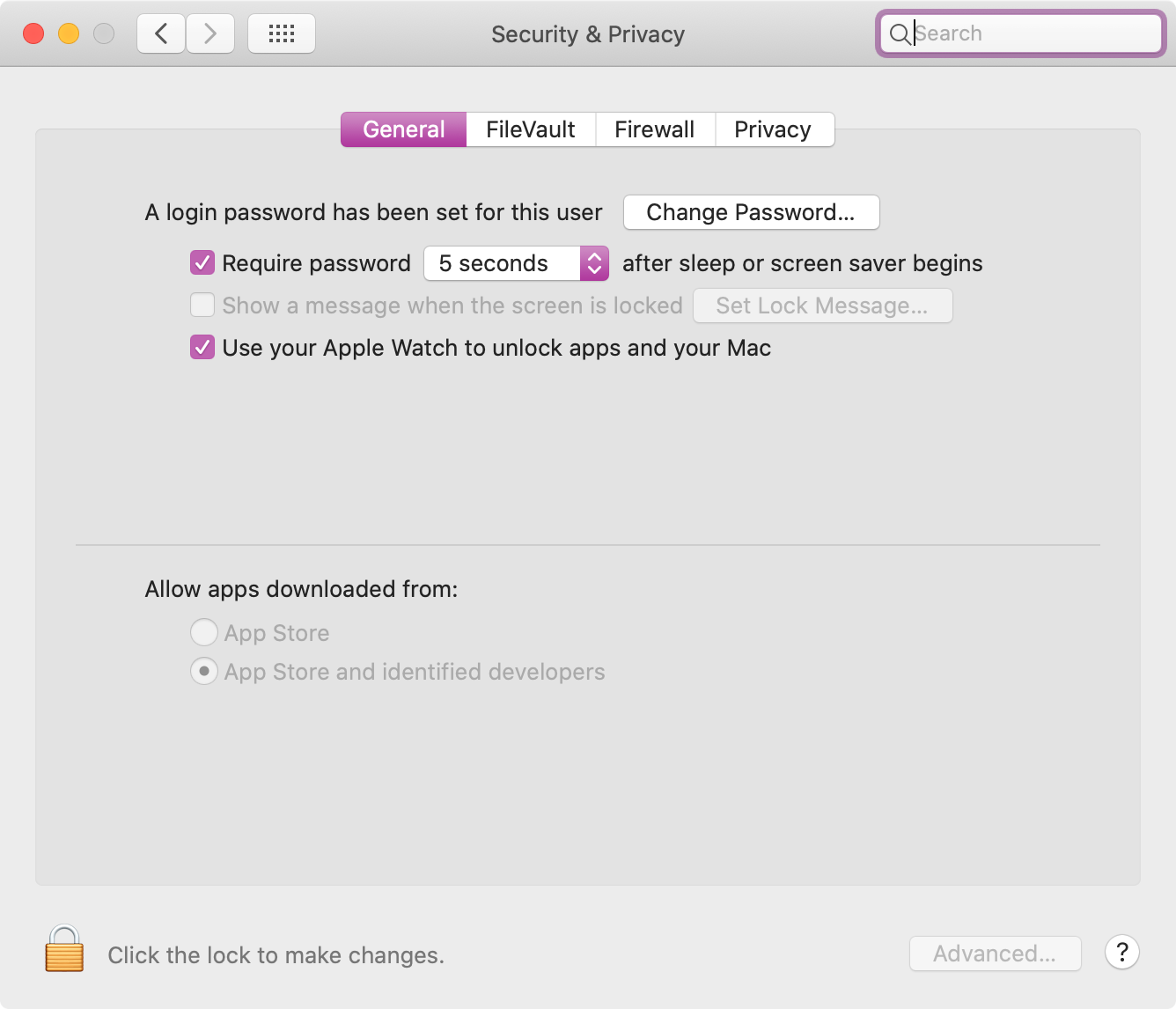Click the back arrow in toolbar
The width and height of the screenshot is (1176, 1009).
click(161, 33)
